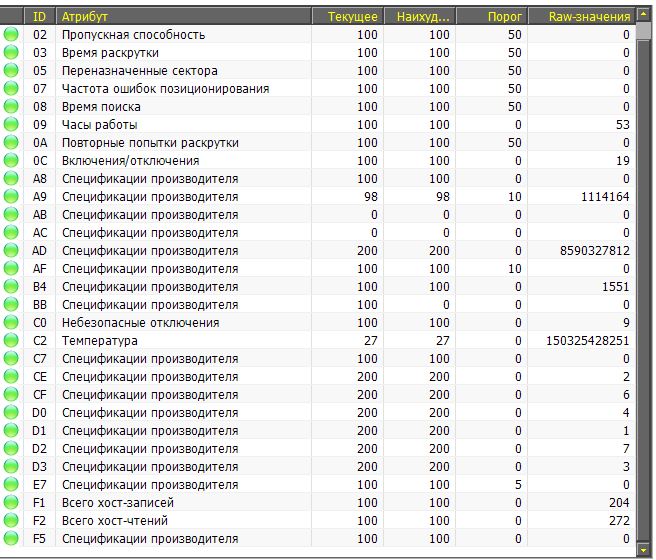656x560 pixels.
Task: Click current value 27 in Температура row
Action: (371, 340)
